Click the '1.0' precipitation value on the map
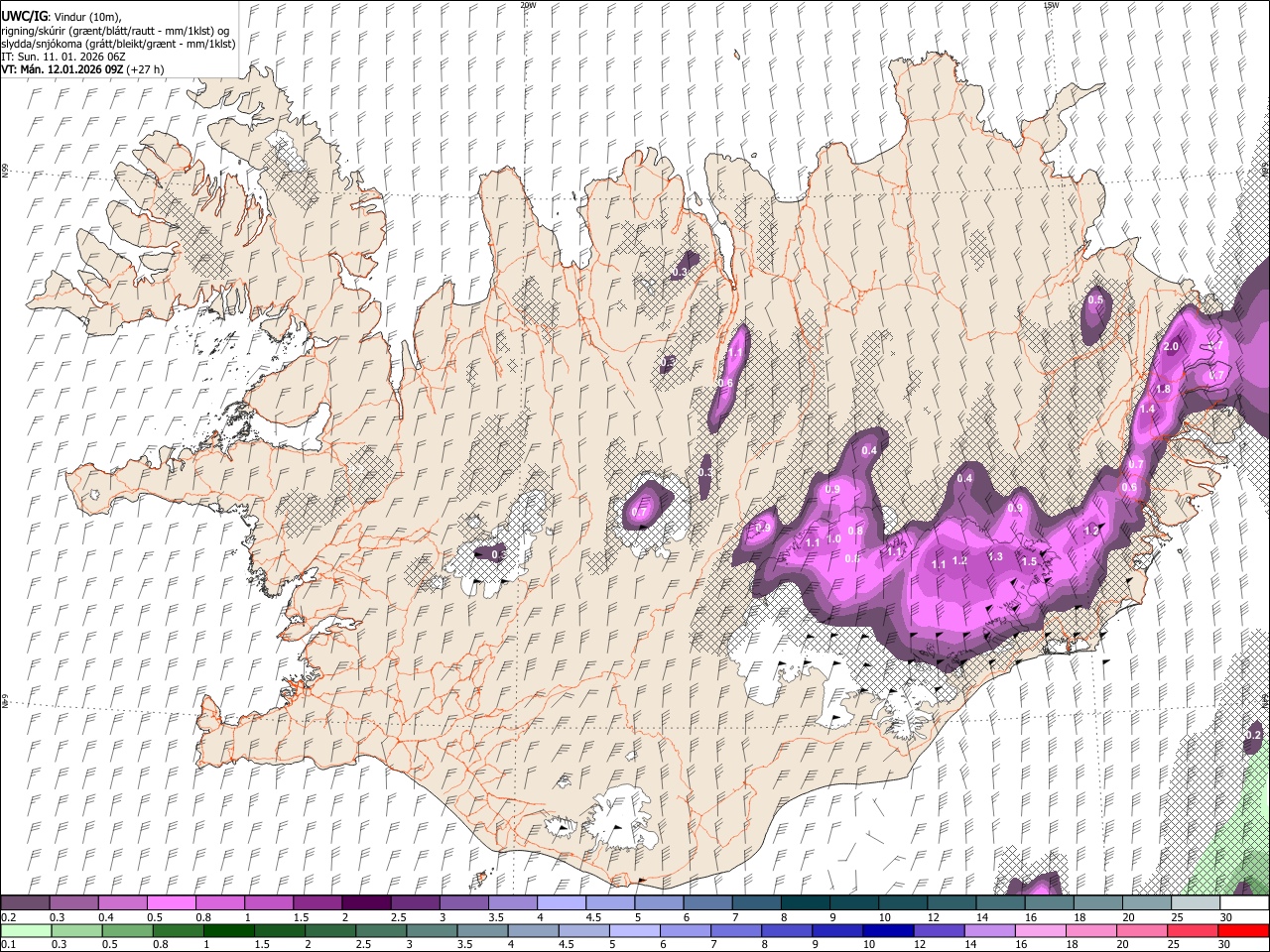The image size is (1270, 952). [x=834, y=539]
